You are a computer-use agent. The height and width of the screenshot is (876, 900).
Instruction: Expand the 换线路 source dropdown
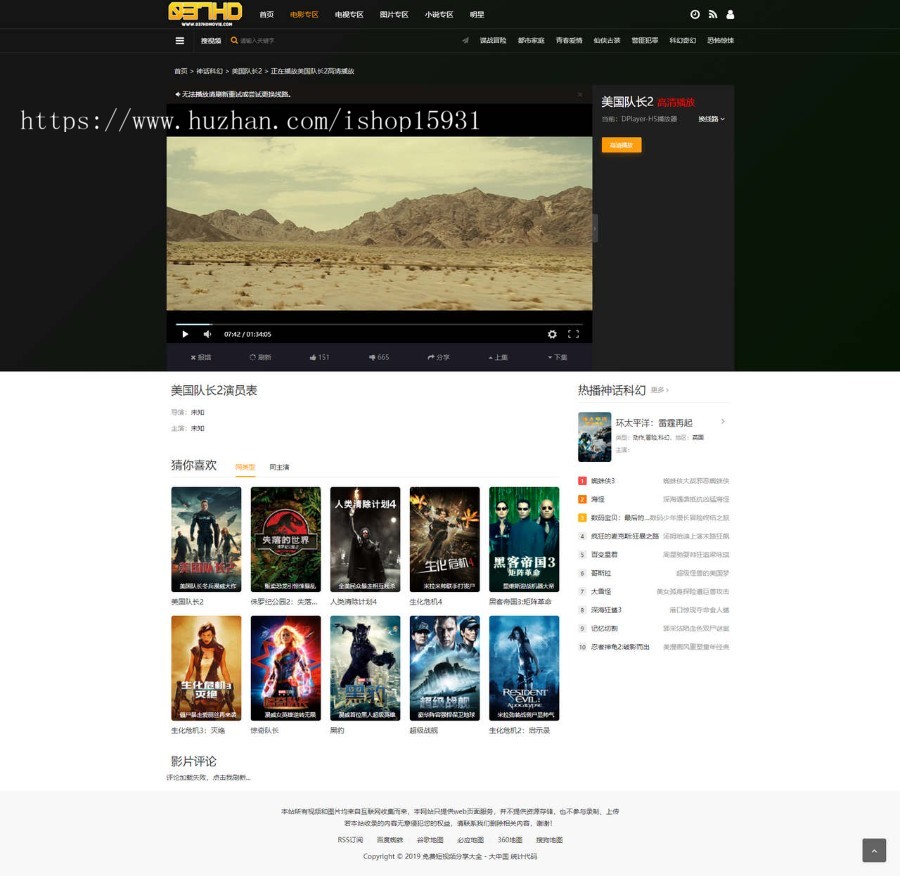click(711, 119)
